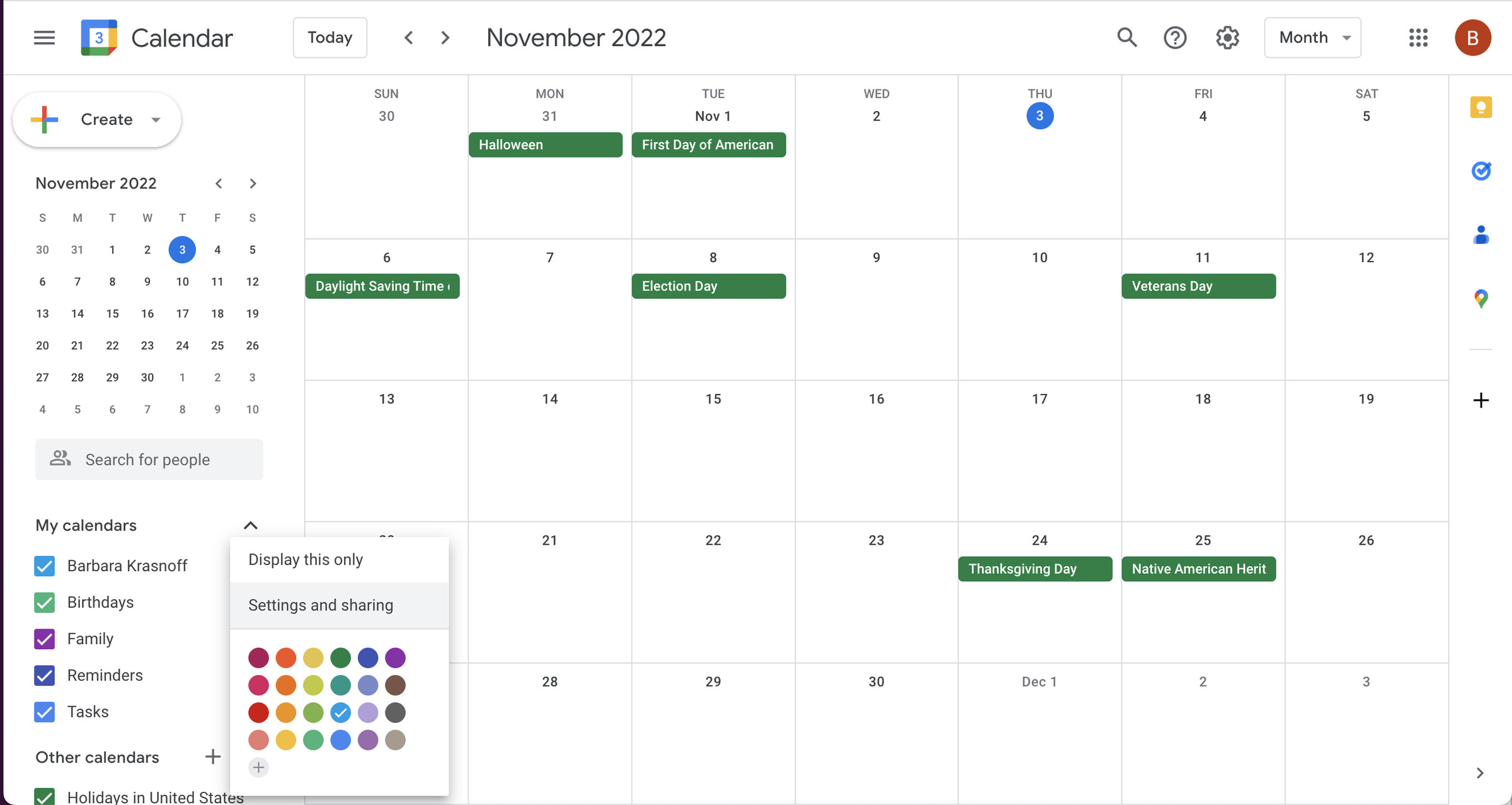Screen dimensions: 1512x805
Task: Expand November 2022 mini calendar forward
Action: click(x=252, y=183)
